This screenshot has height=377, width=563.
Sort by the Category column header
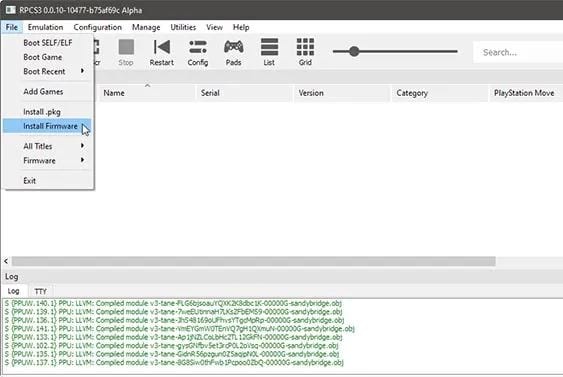(x=439, y=93)
